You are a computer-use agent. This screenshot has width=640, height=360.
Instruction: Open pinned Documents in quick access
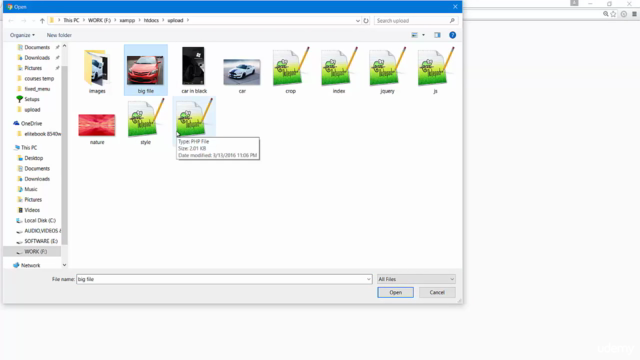pos(37,47)
